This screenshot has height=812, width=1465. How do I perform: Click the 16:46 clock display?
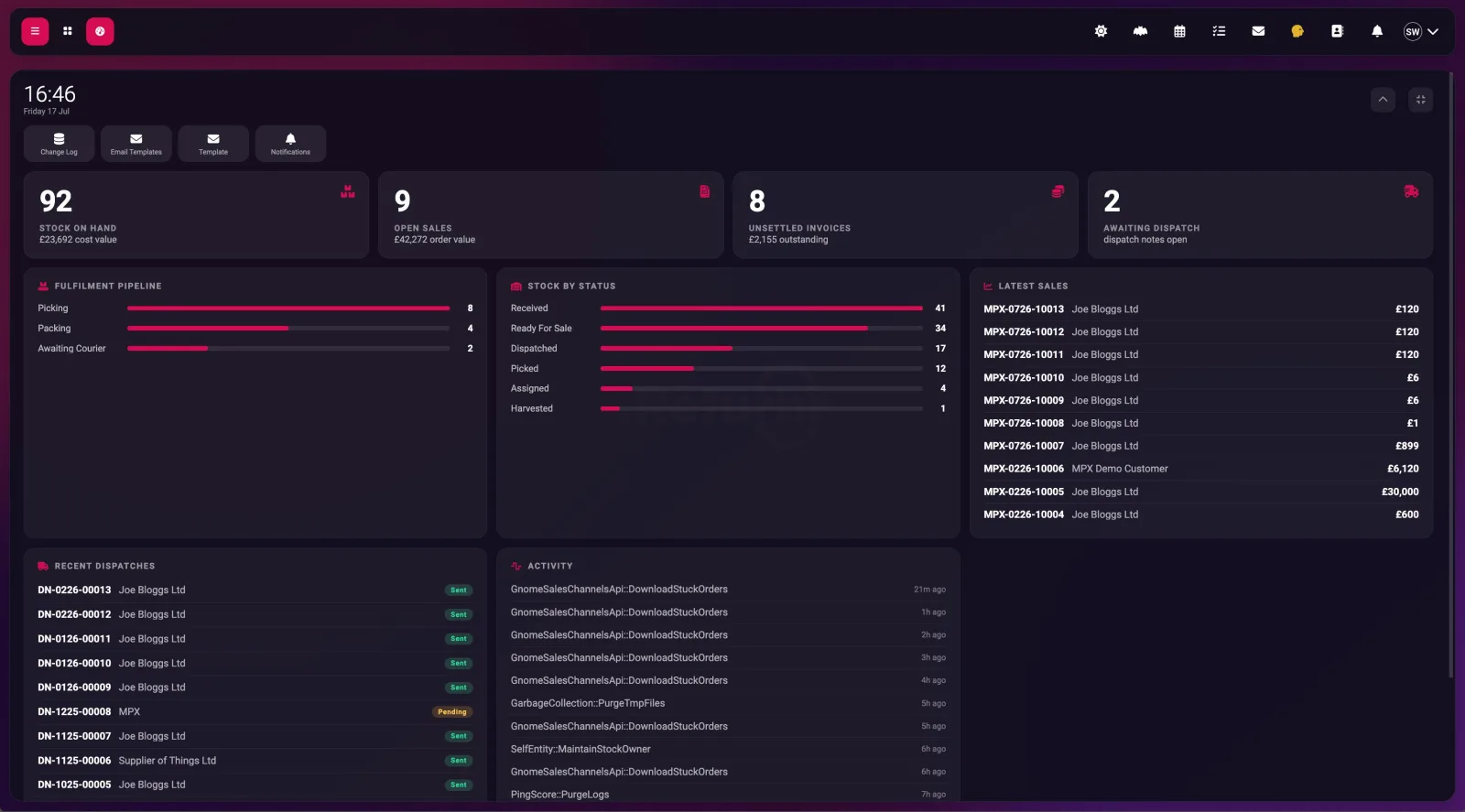(x=49, y=94)
